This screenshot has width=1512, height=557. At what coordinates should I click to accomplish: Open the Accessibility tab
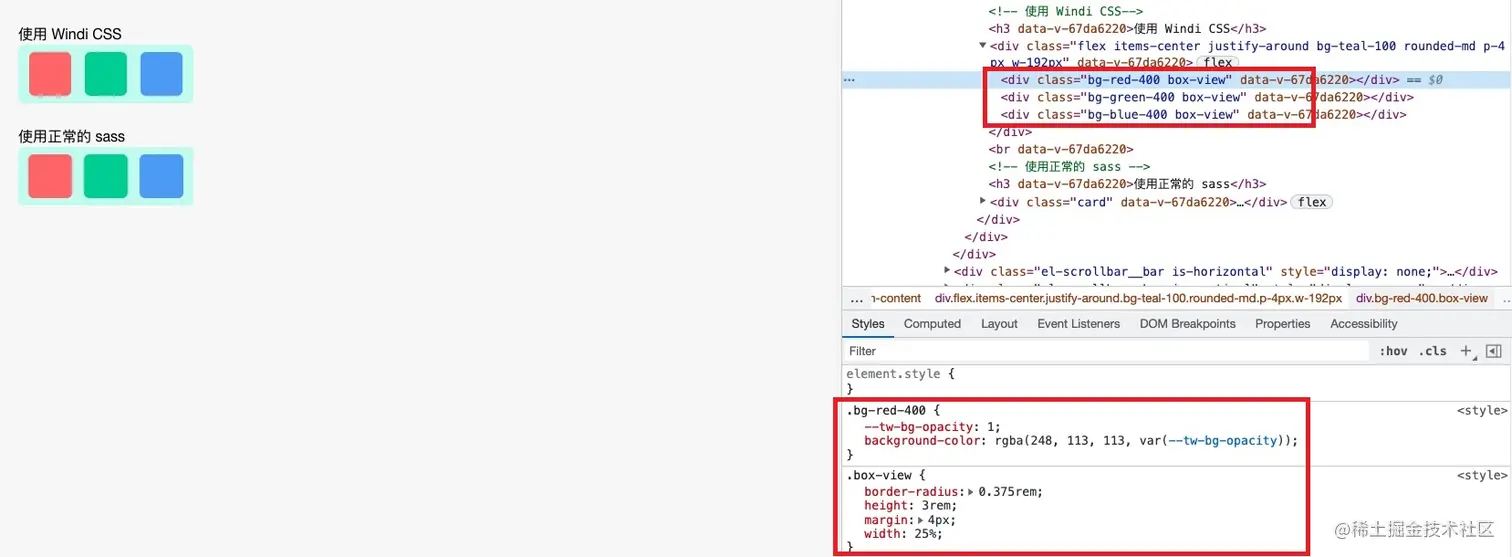[x=1363, y=324]
